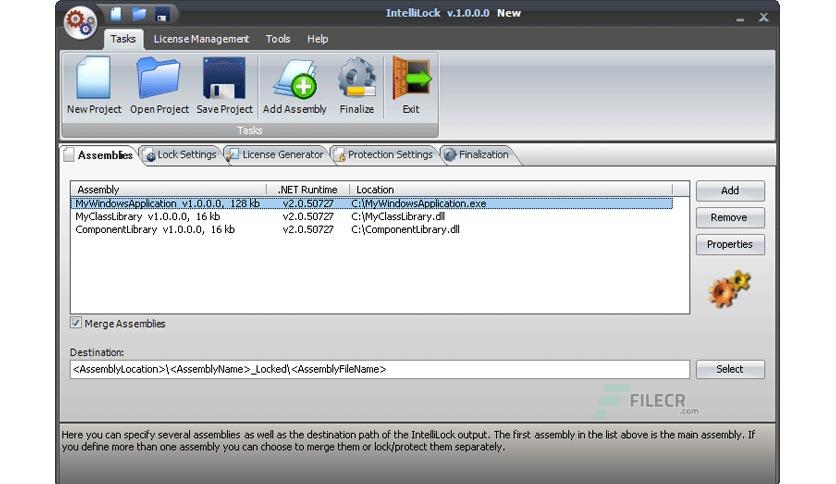Minimize the IntelliLock window
The height and width of the screenshot is (484, 836).
(x=740, y=18)
